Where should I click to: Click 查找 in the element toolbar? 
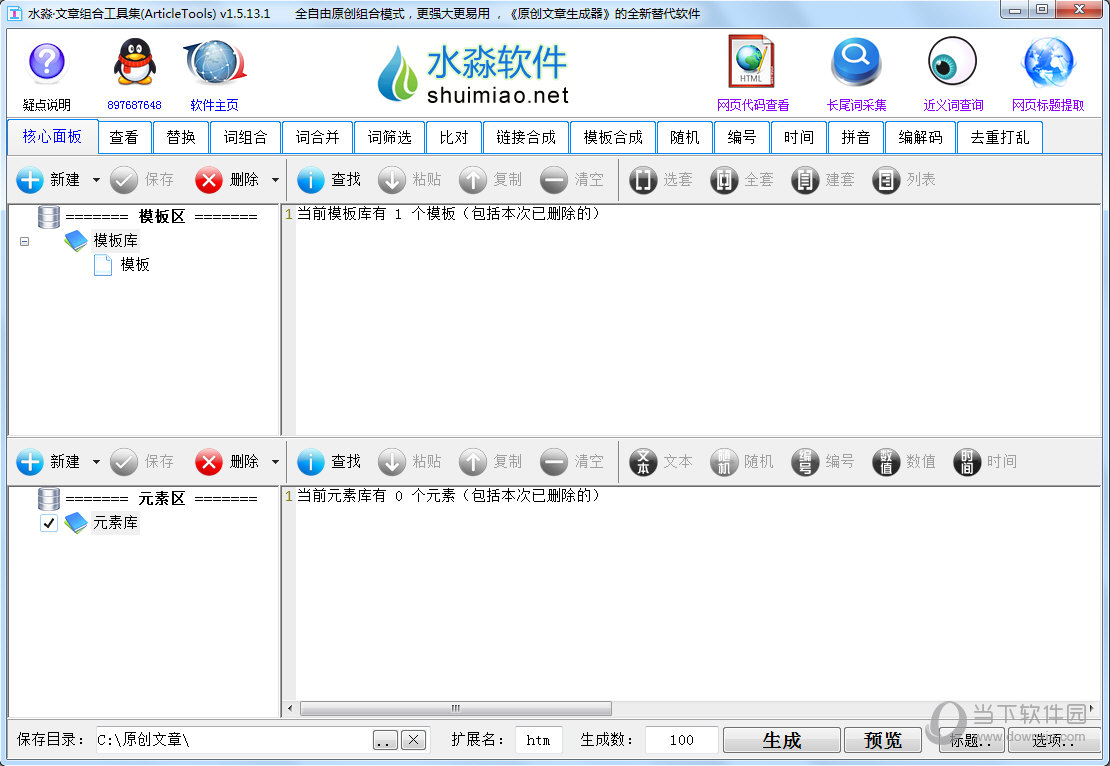pyautogui.click(x=329, y=462)
